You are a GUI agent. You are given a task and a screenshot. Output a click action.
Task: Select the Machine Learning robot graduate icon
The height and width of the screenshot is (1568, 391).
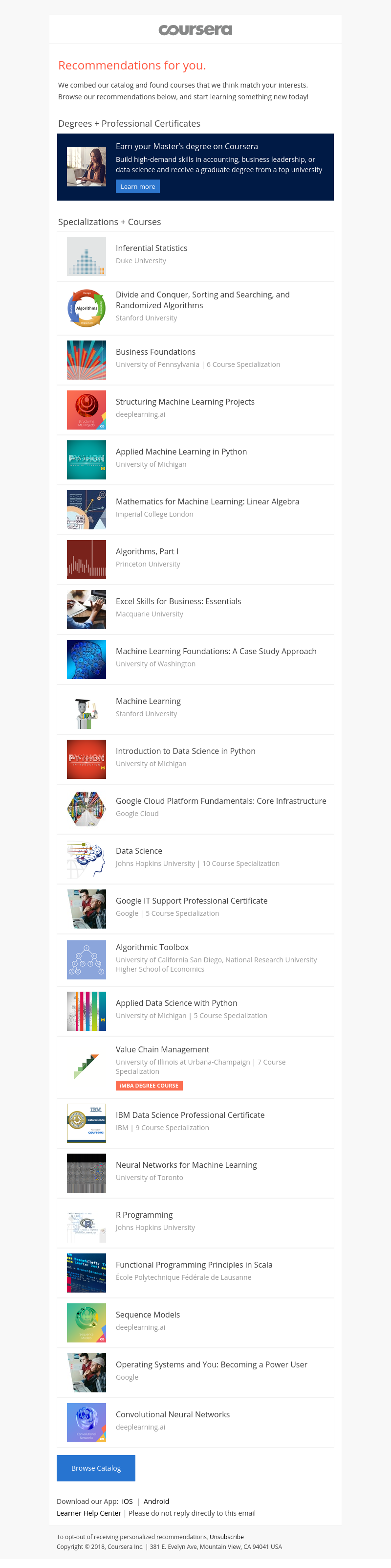87,709
